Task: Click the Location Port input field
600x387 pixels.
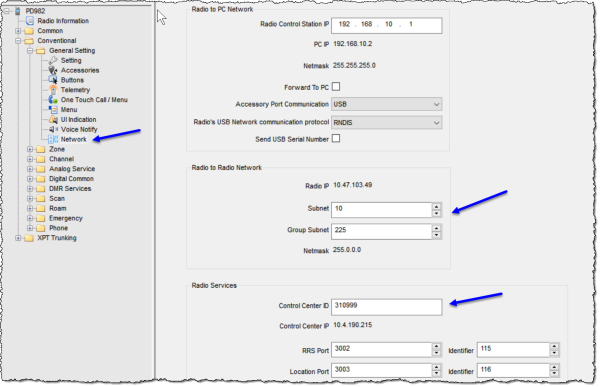Action: 382,371
